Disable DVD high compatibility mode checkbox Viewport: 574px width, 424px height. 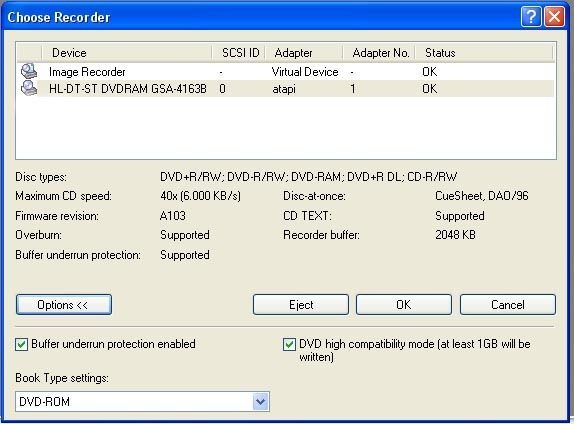coord(289,344)
